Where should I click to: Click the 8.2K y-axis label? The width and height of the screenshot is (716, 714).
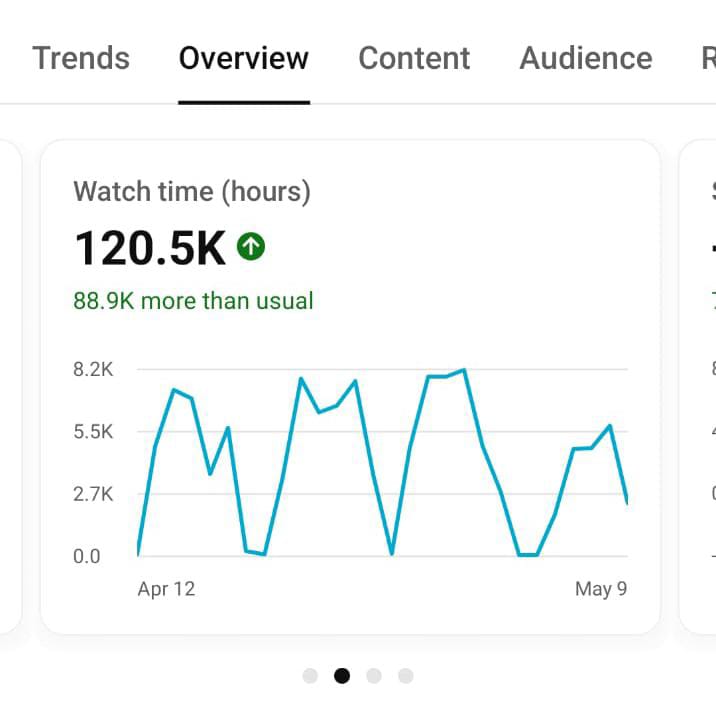click(x=93, y=369)
